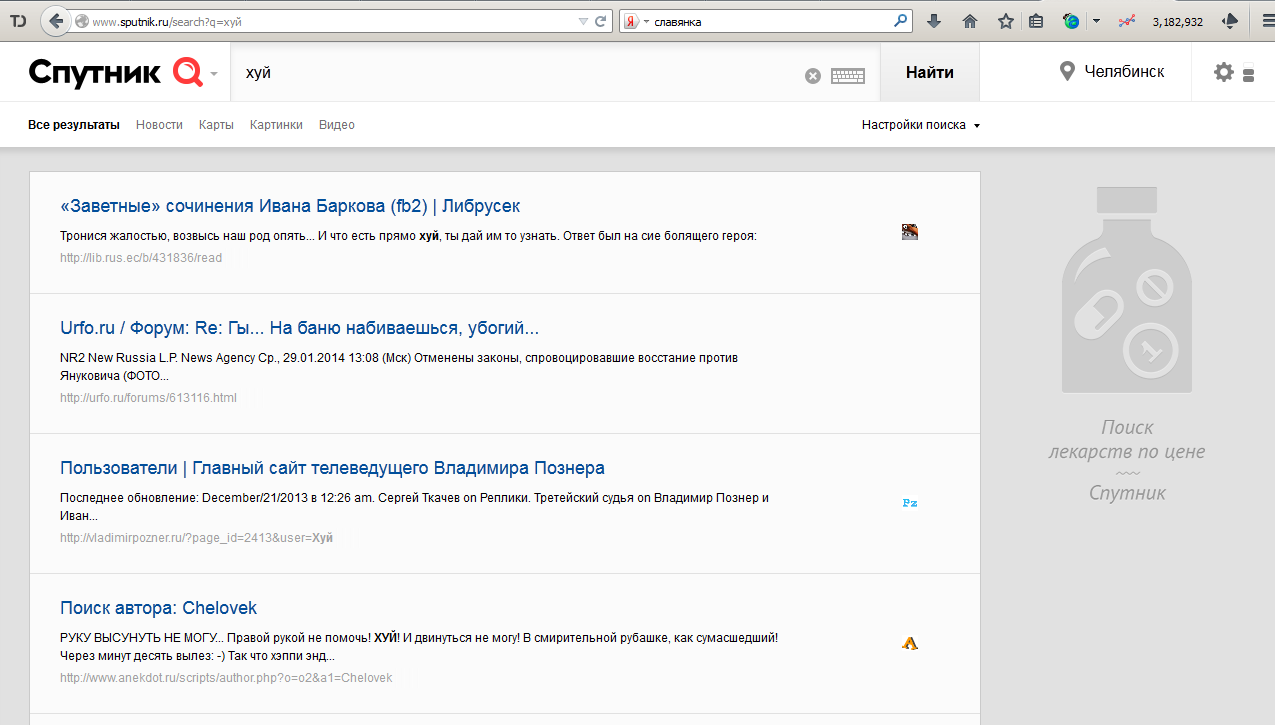Image resolution: width=1275 pixels, height=725 pixels.
Task: Select Все результаты tab
Action: click(x=74, y=125)
